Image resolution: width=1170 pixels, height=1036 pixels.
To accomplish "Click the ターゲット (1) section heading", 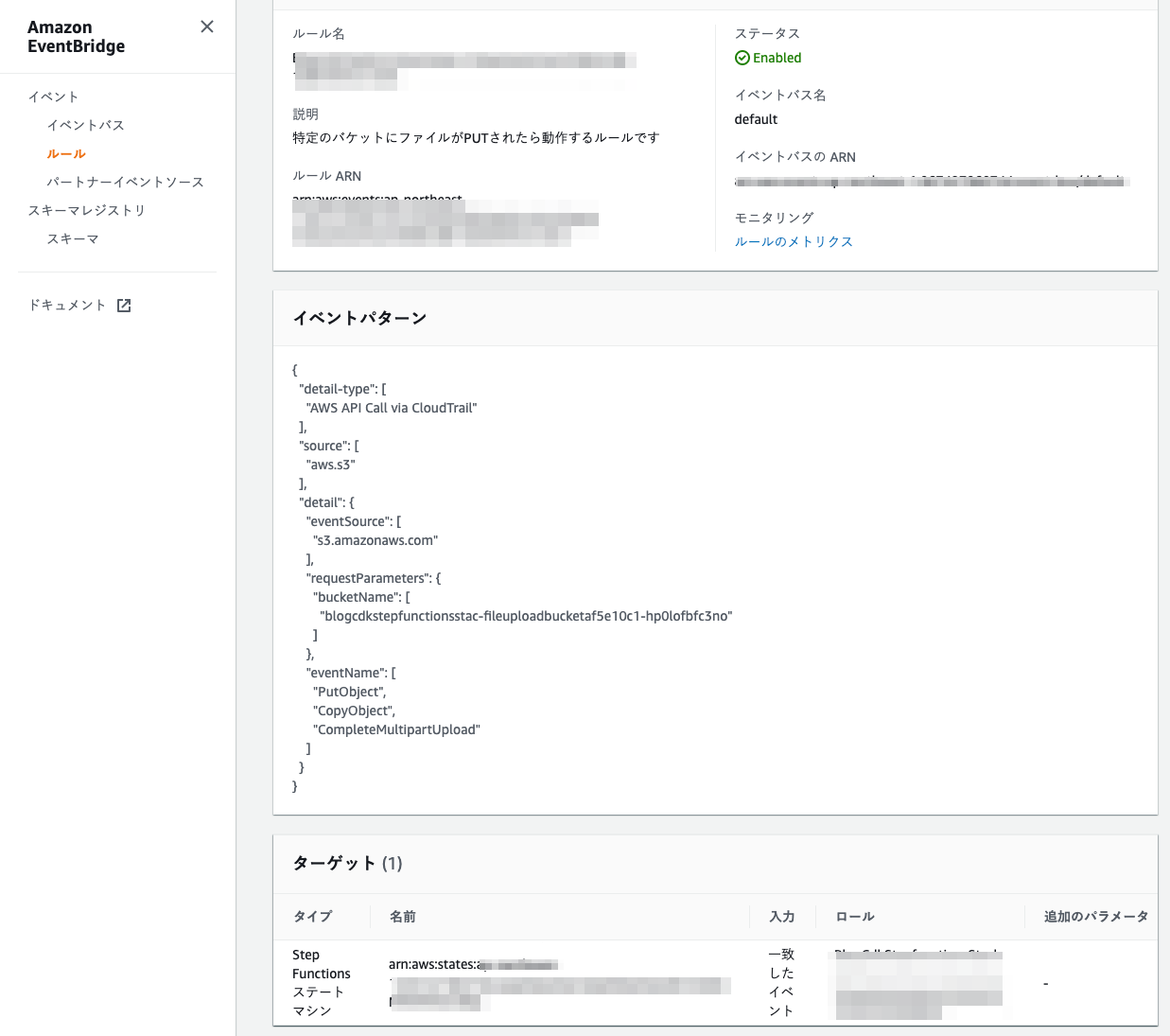I will click(347, 863).
